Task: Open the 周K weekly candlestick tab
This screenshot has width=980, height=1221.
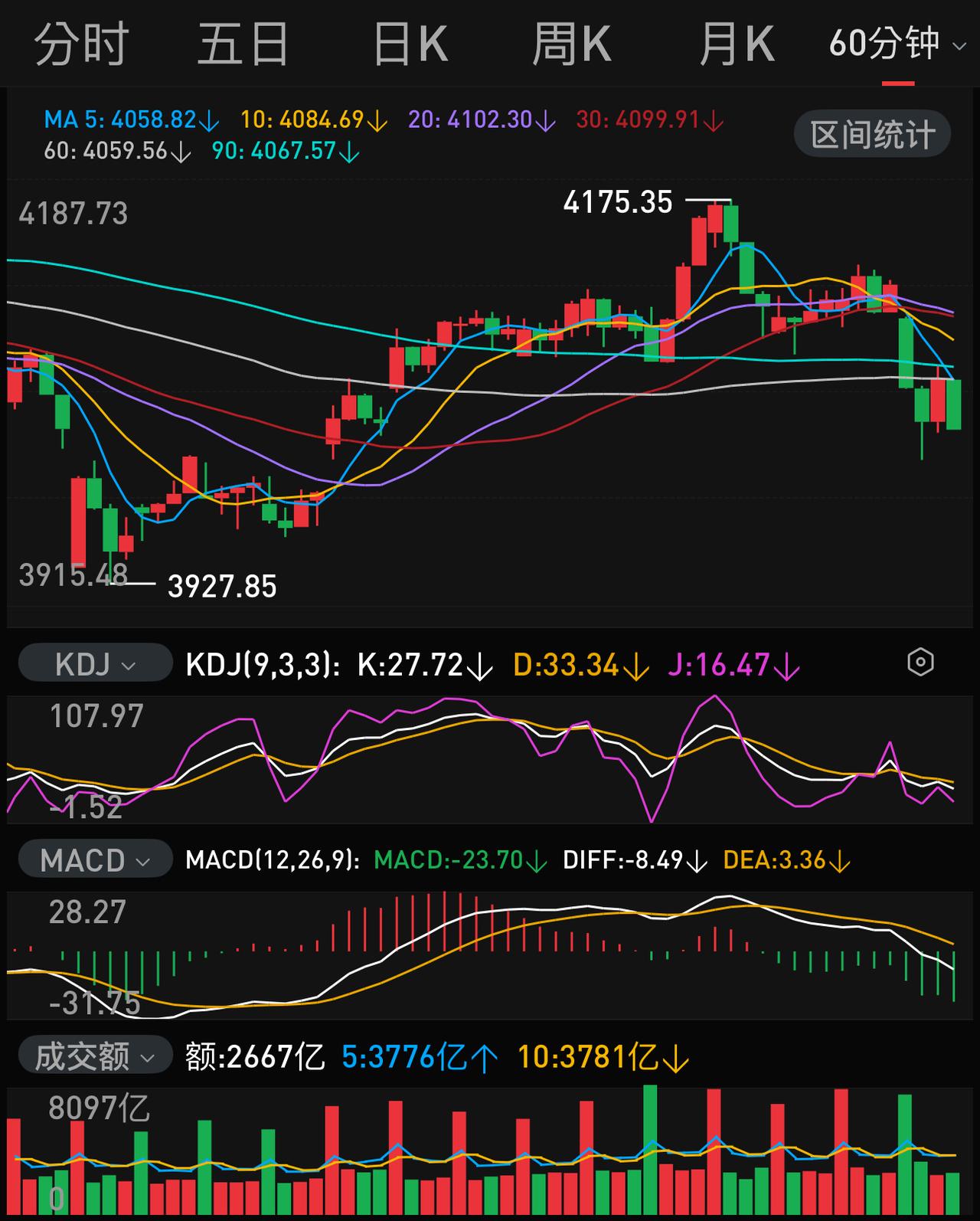Action: (x=572, y=44)
